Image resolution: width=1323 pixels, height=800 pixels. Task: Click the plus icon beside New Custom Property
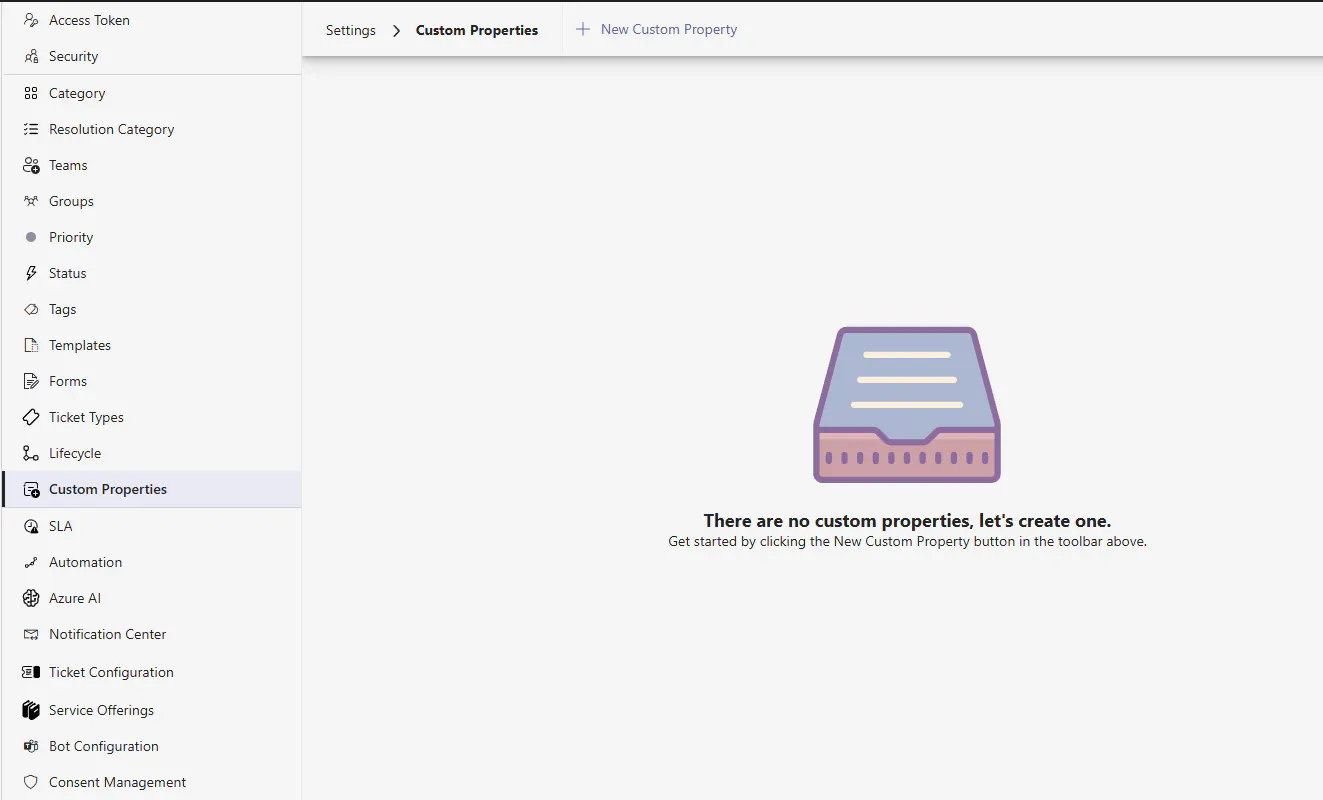(x=583, y=30)
